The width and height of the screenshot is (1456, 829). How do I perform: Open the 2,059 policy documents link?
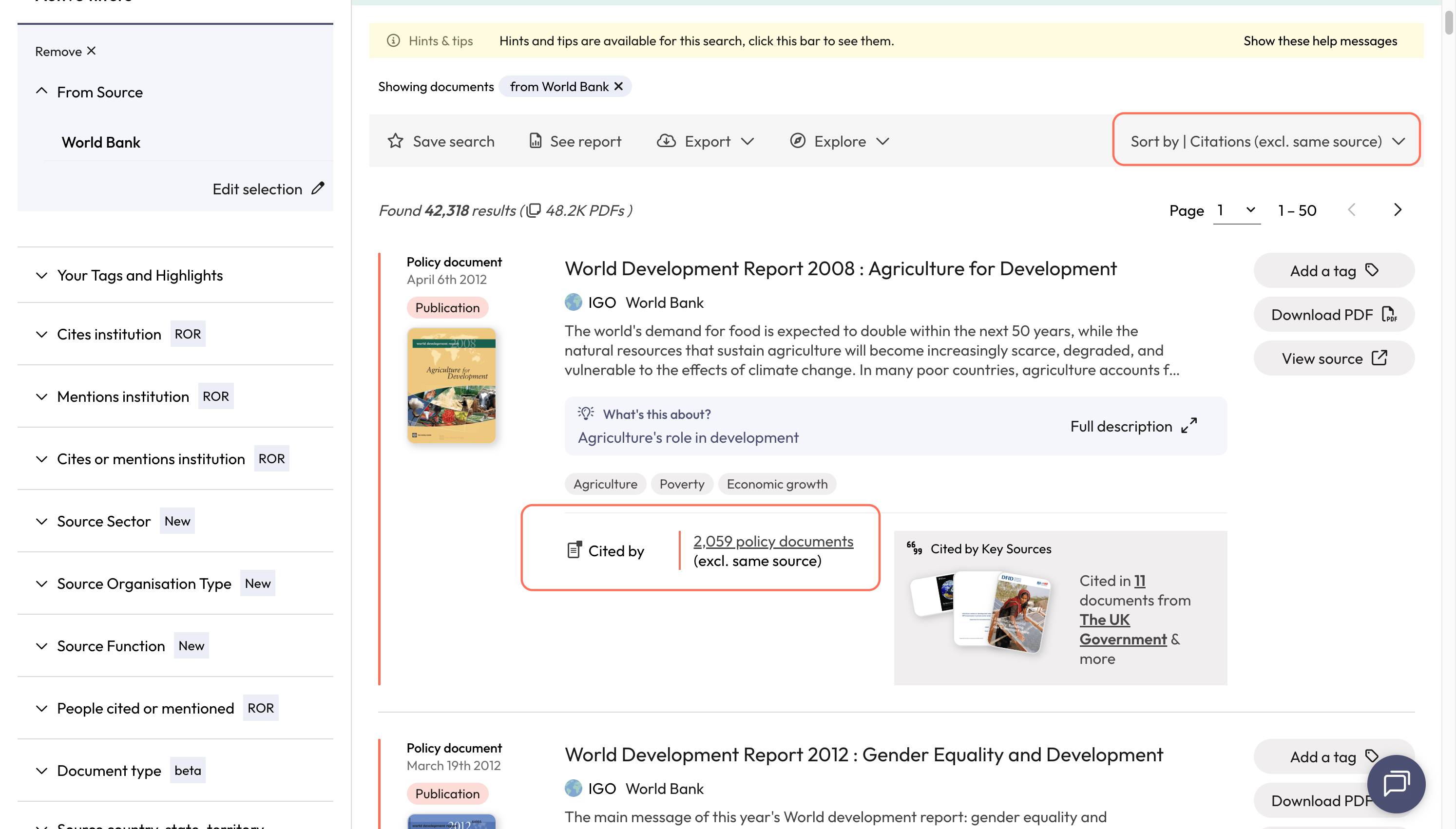773,541
